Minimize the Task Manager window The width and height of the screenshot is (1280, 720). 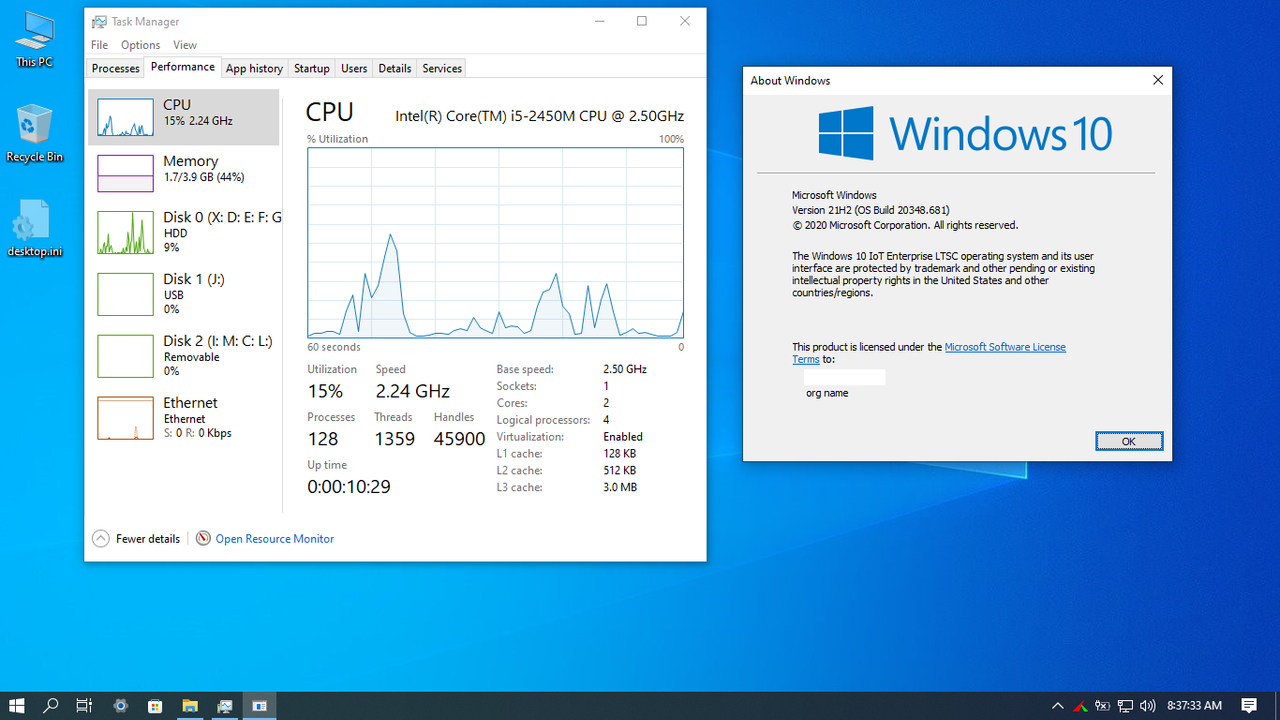tap(599, 21)
